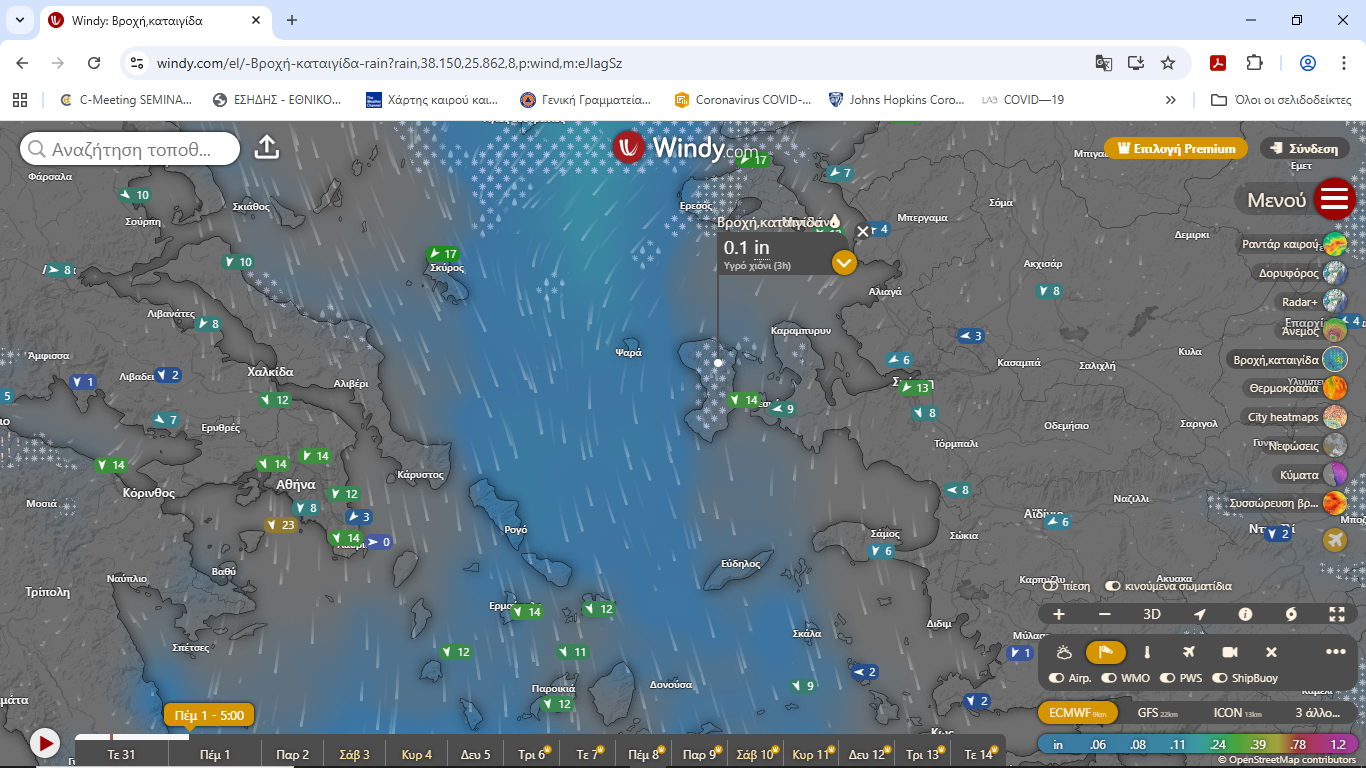Toggle κινούμενα σωματίδια particles switch

[1113, 586]
